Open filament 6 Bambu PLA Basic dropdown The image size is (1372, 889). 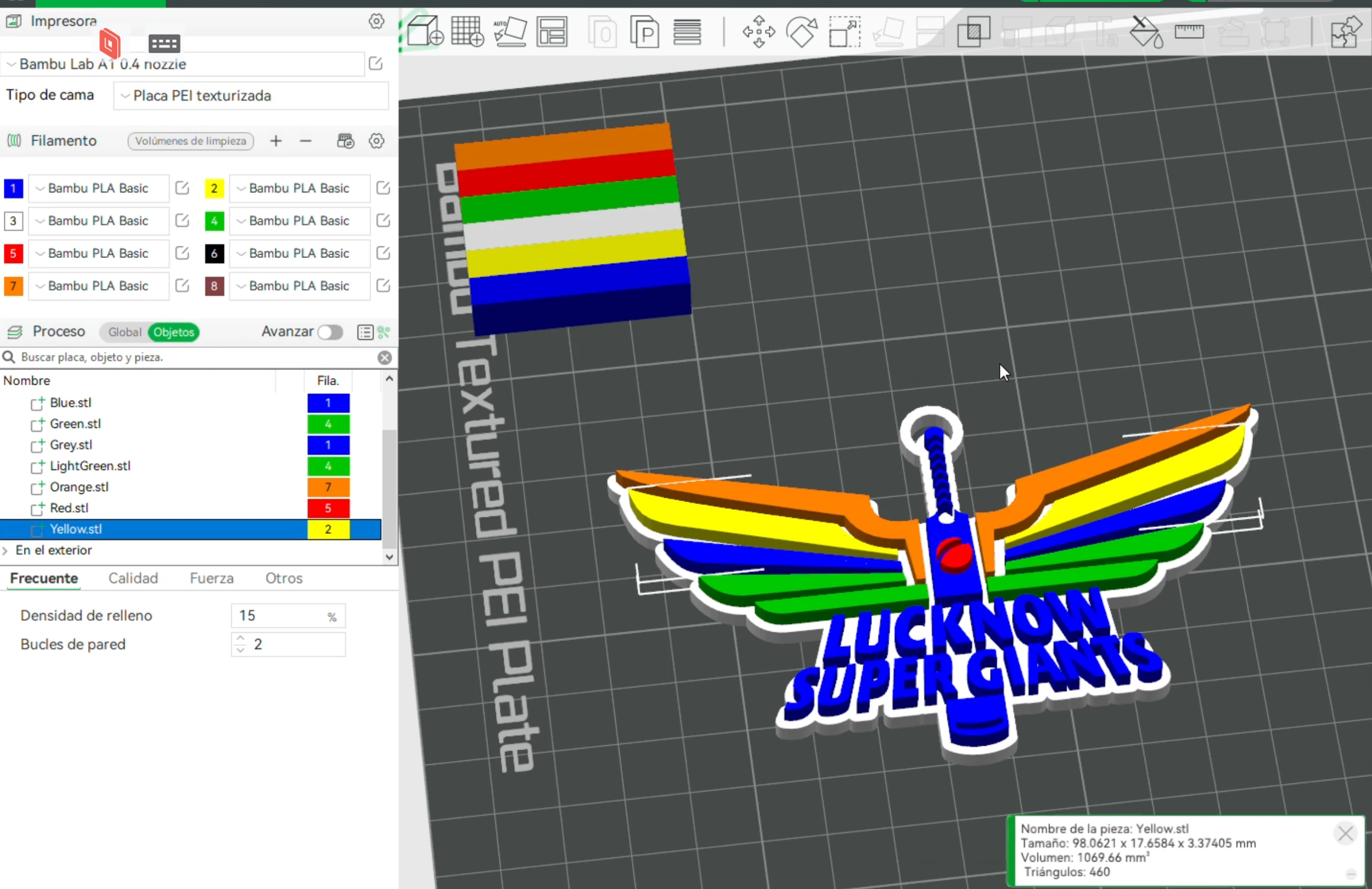coord(300,253)
